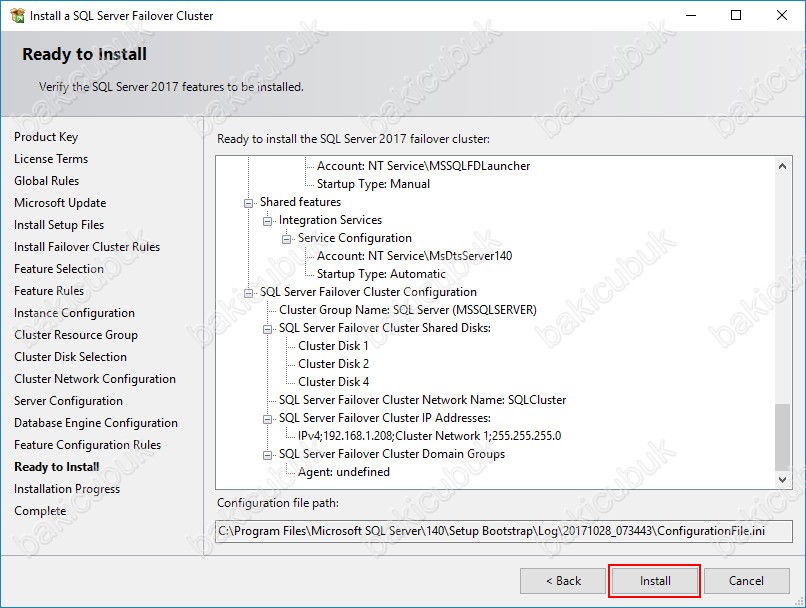The width and height of the screenshot is (806, 608).
Task: Select the Install Failover Cluster Rules step
Action: [87, 247]
